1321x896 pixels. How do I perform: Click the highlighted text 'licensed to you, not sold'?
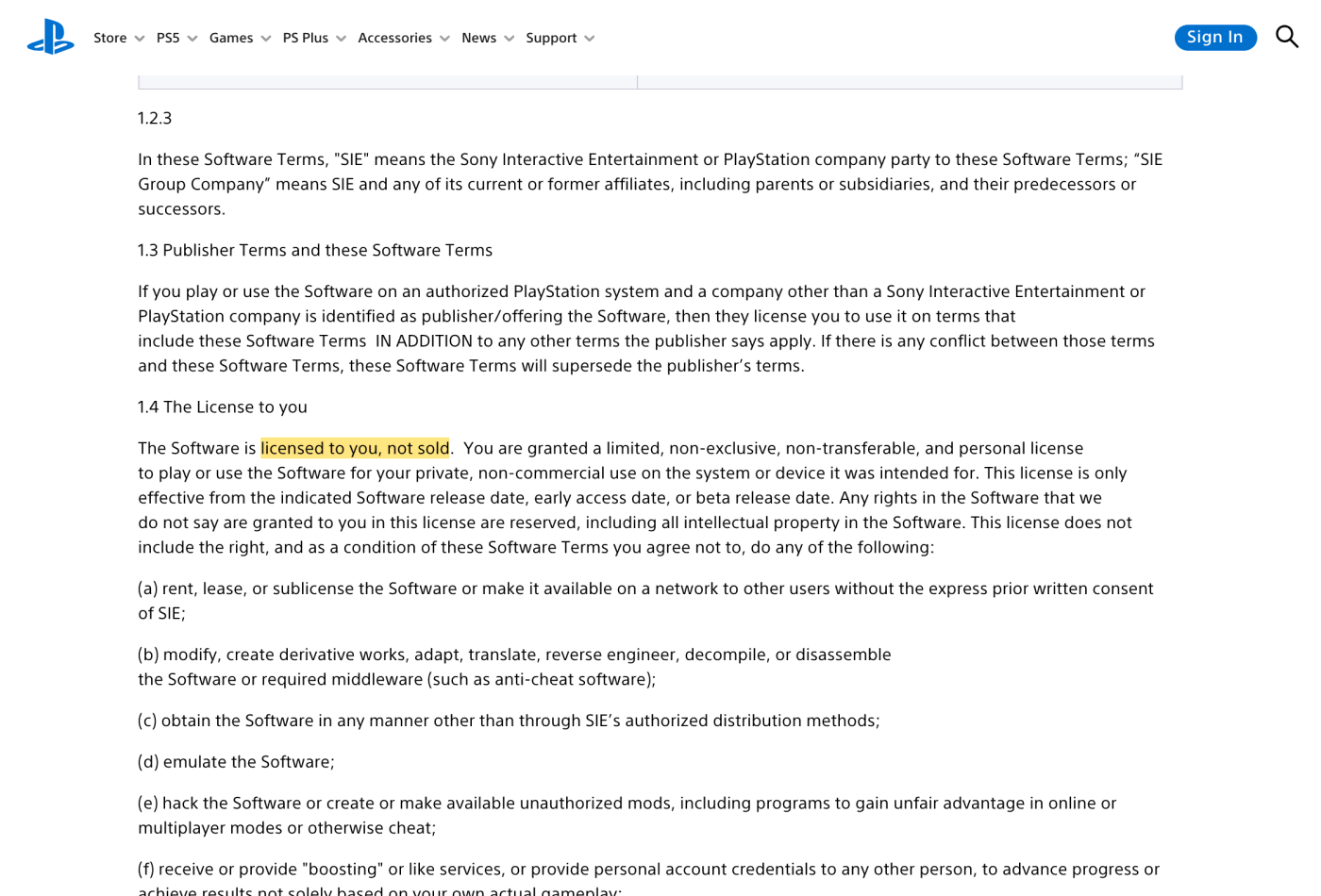[x=355, y=448]
